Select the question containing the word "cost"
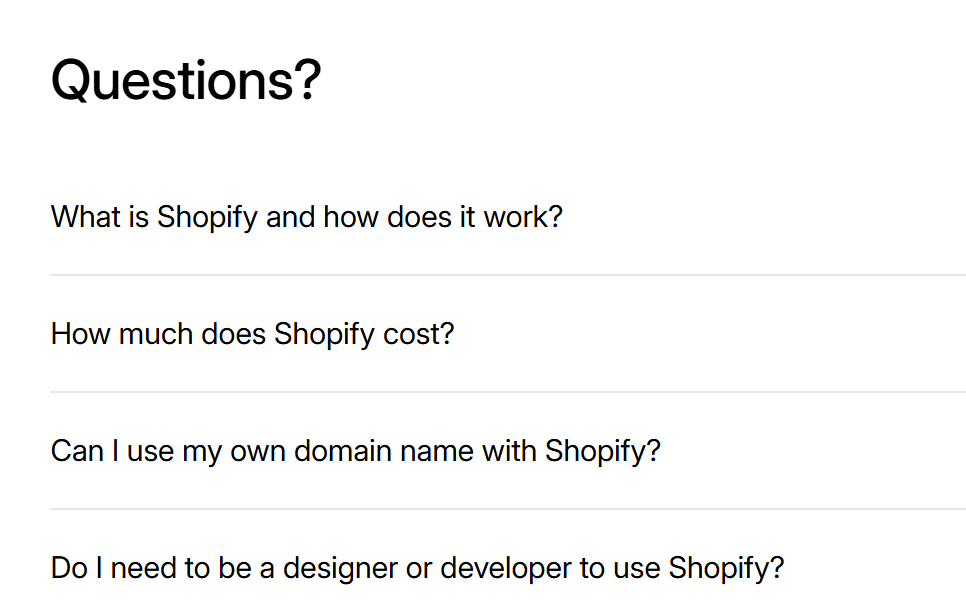The width and height of the screenshot is (966, 615). pyautogui.click(x=252, y=333)
